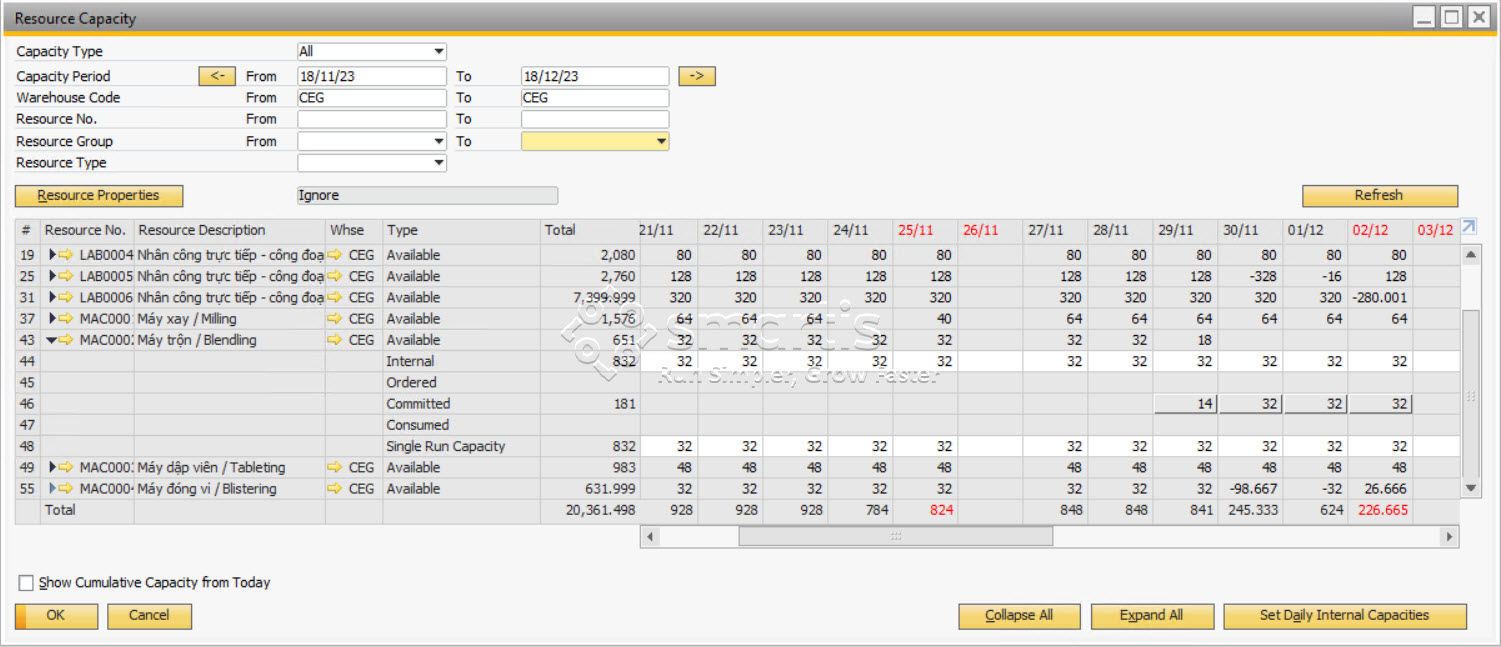Click the Warehouse Code From field
Image resolution: width=1501 pixels, height=647 pixels.
[371, 98]
